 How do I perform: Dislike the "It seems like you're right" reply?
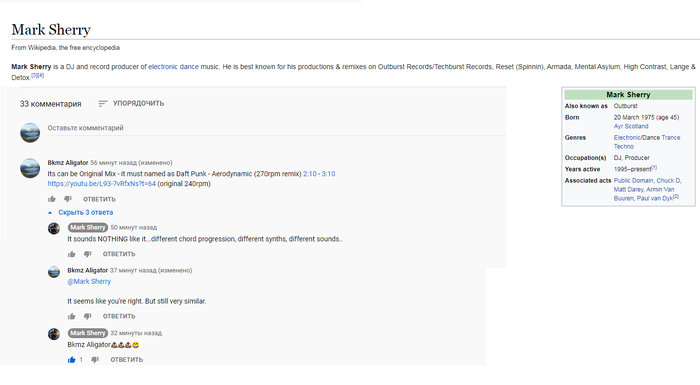pyautogui.click(x=88, y=316)
